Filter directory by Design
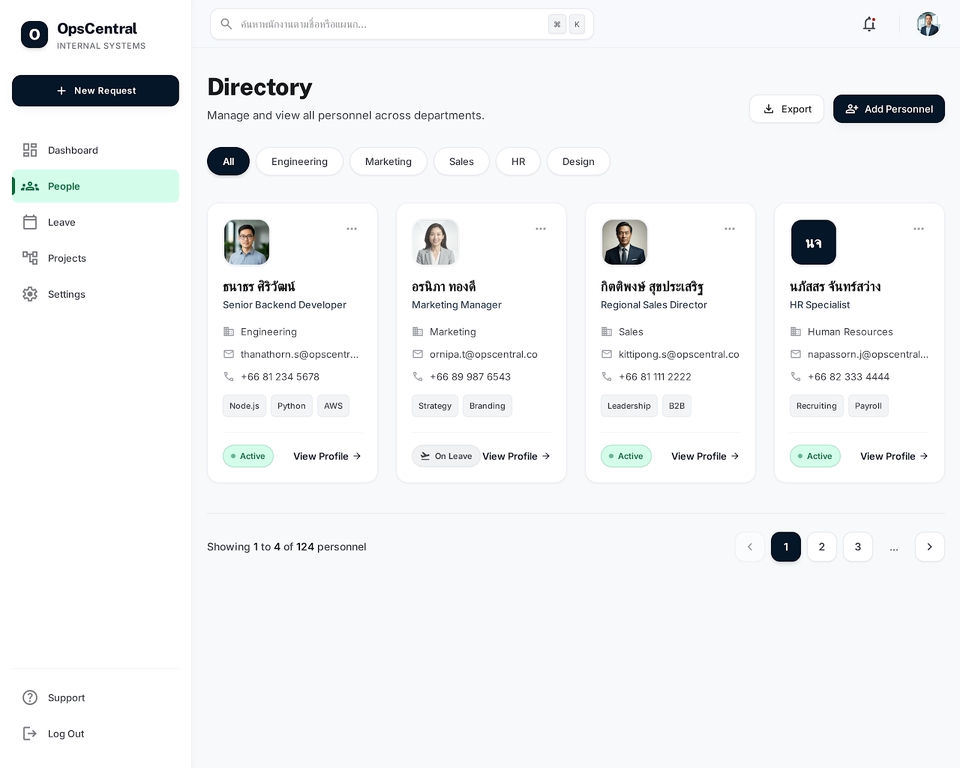The height and width of the screenshot is (768, 960). (x=578, y=161)
